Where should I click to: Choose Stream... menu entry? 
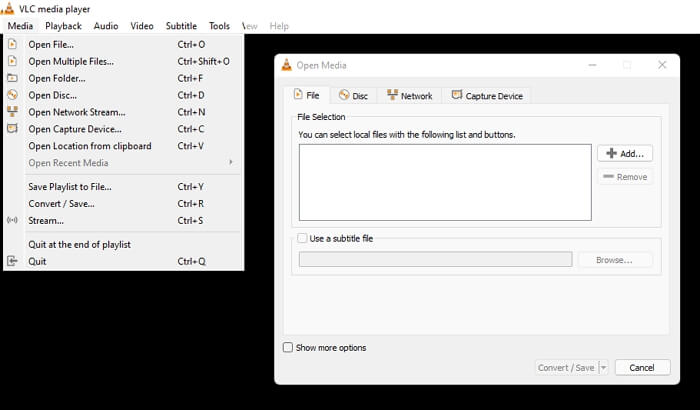124,221
